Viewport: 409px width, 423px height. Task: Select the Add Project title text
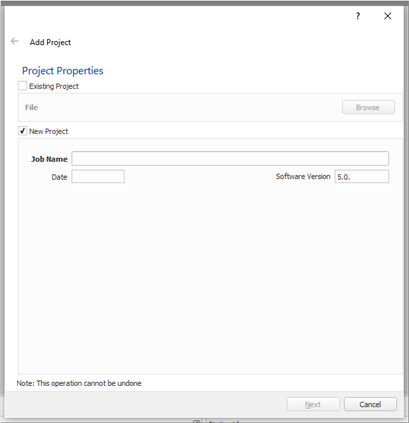50,42
